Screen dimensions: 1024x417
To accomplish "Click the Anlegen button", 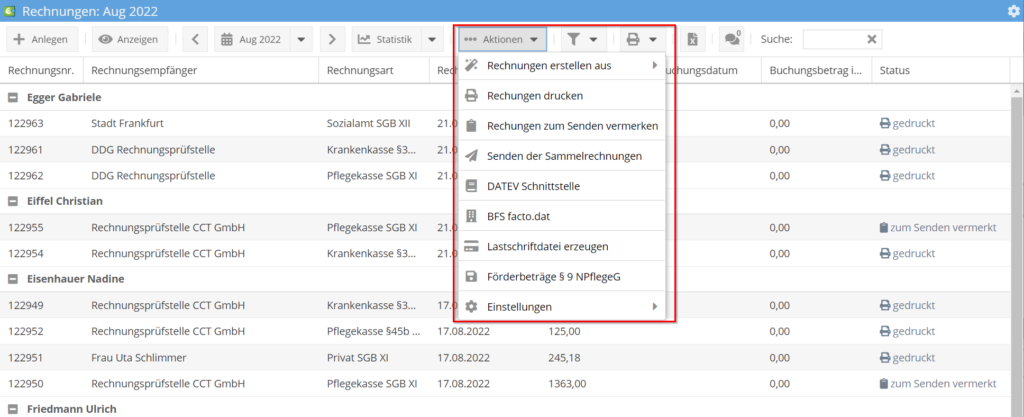I will pyautogui.click(x=42, y=39).
